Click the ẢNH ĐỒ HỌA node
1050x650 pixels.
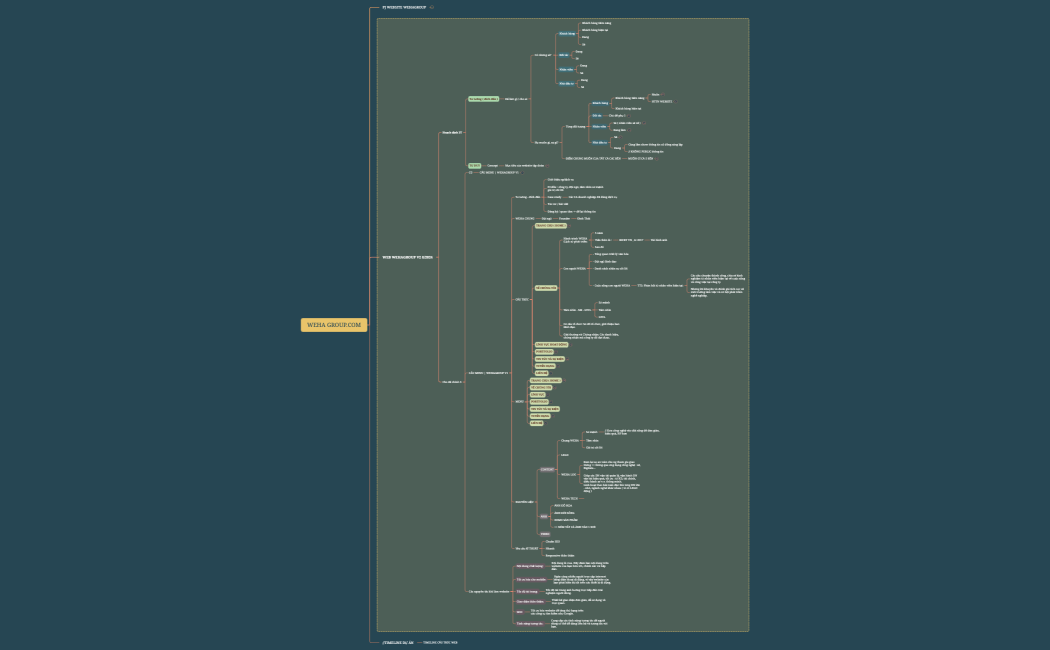tap(562, 507)
